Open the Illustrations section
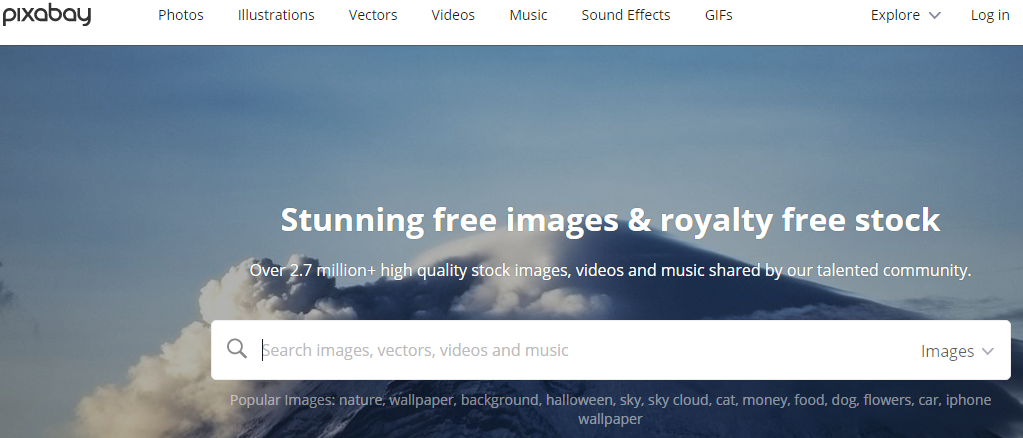Viewport: 1023px width, 438px height. [276, 15]
